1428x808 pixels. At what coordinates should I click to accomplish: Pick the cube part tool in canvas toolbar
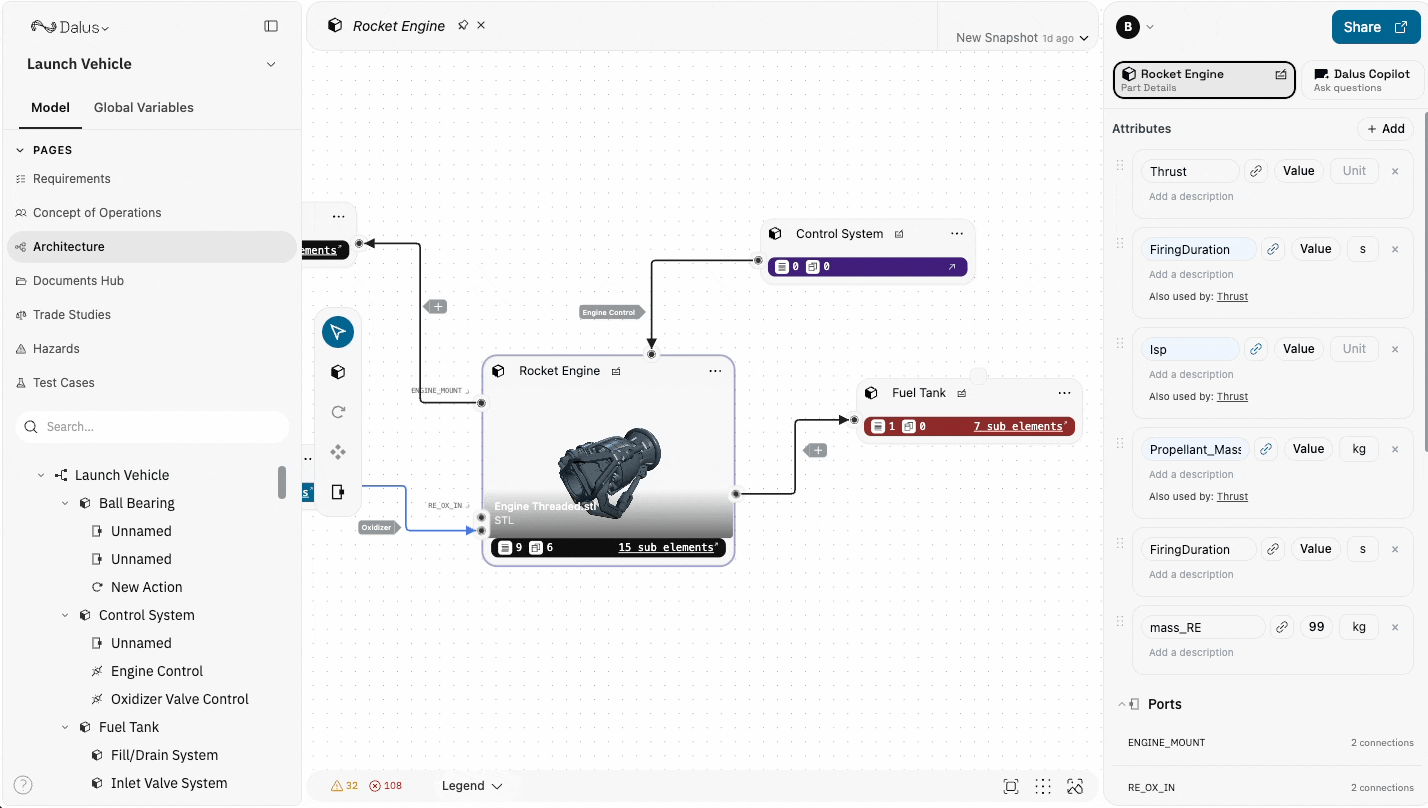tap(338, 372)
